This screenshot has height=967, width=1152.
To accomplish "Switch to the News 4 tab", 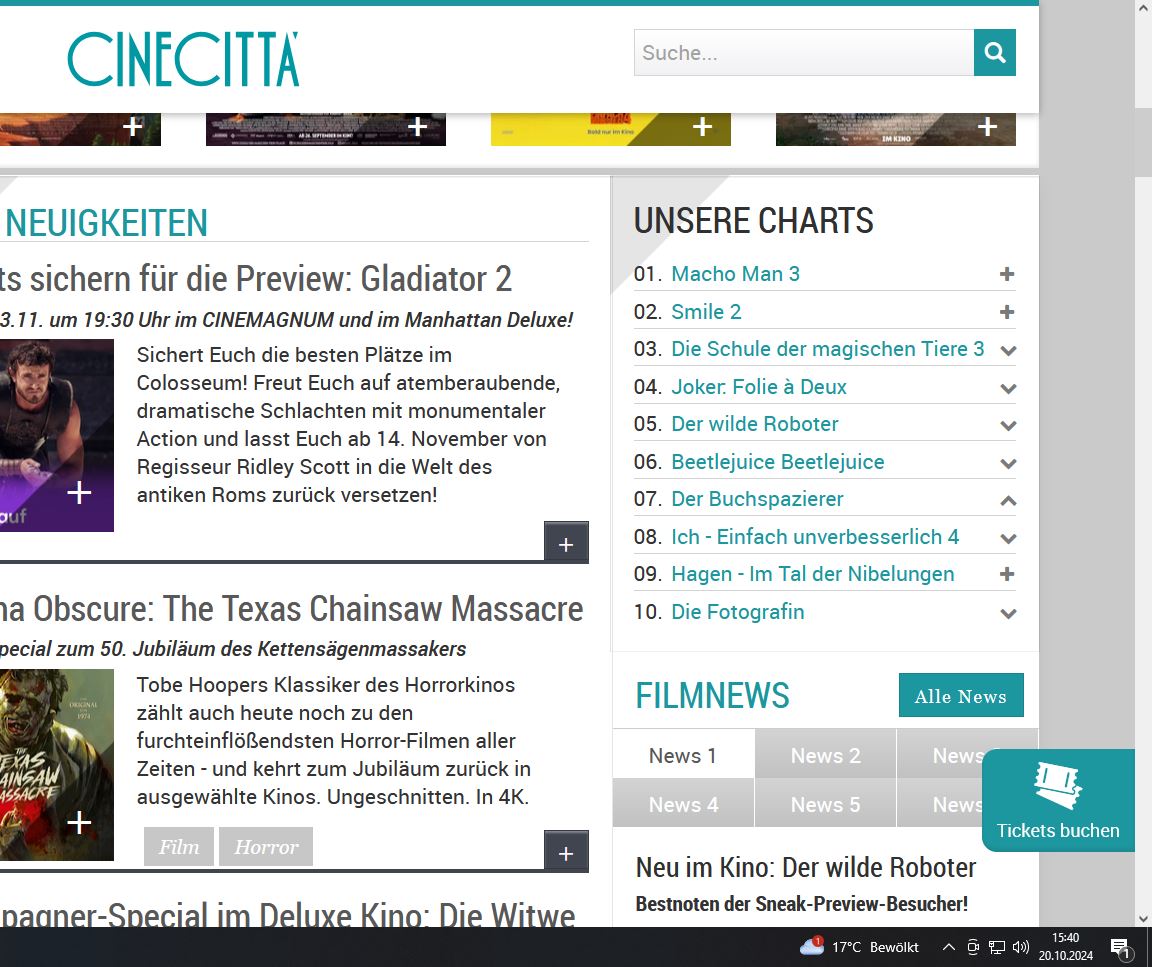I will tap(683, 805).
